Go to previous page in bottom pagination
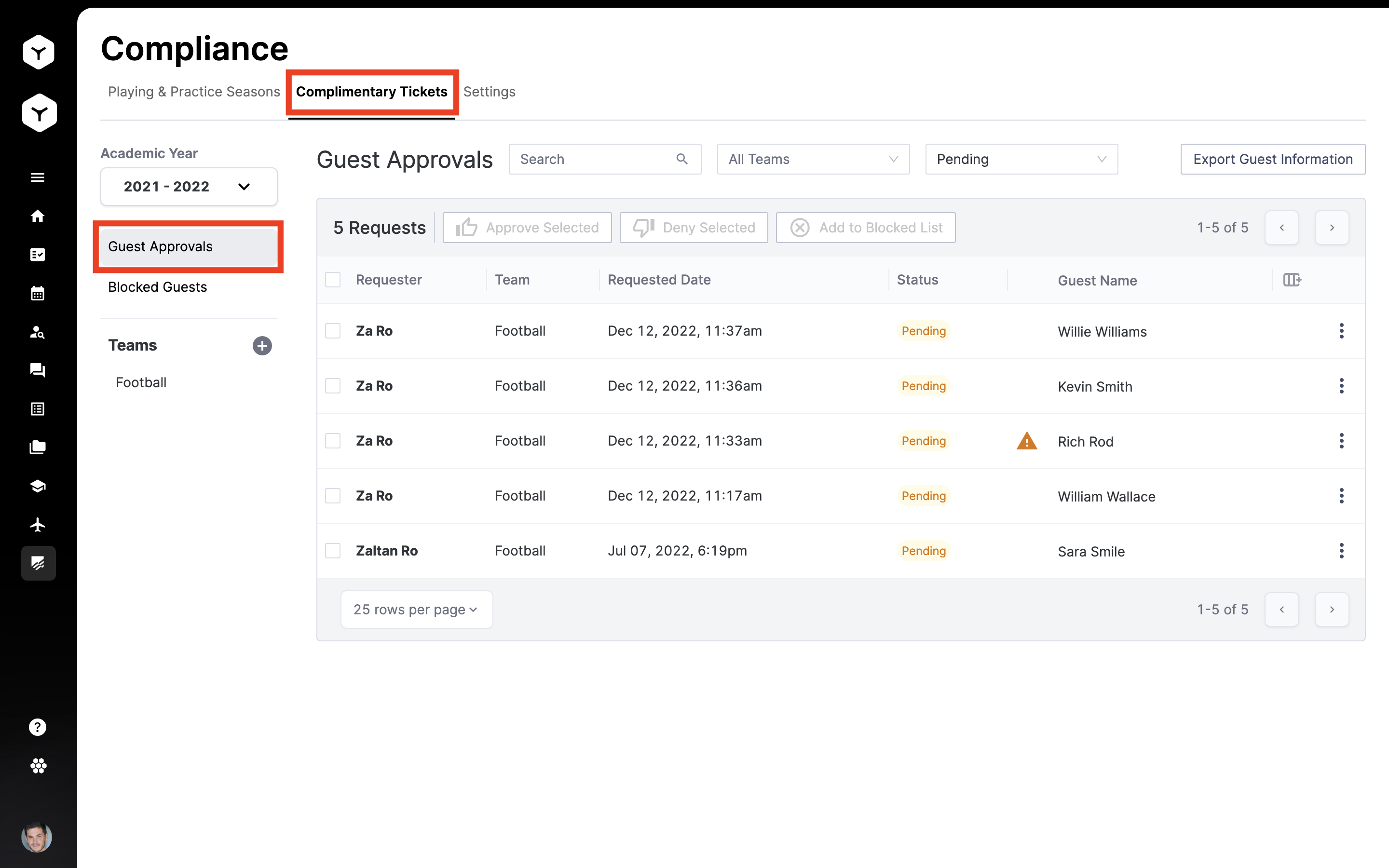1389x868 pixels. [1281, 610]
